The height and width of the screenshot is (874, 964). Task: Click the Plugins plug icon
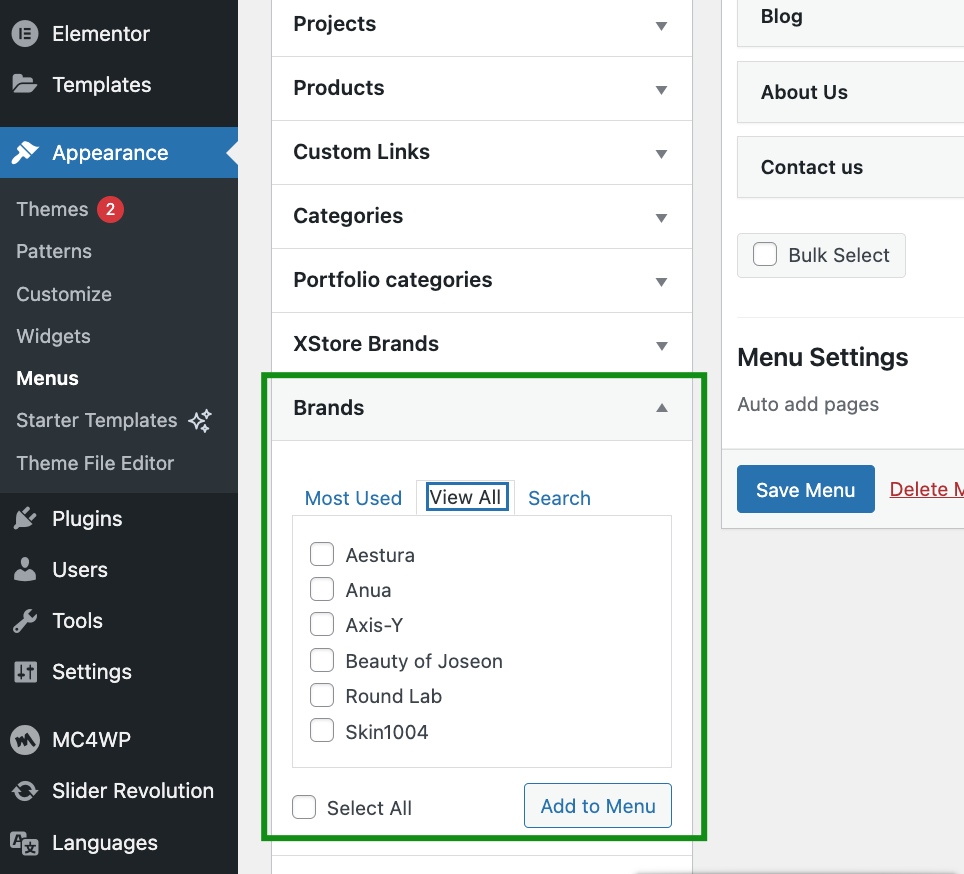click(x=25, y=519)
